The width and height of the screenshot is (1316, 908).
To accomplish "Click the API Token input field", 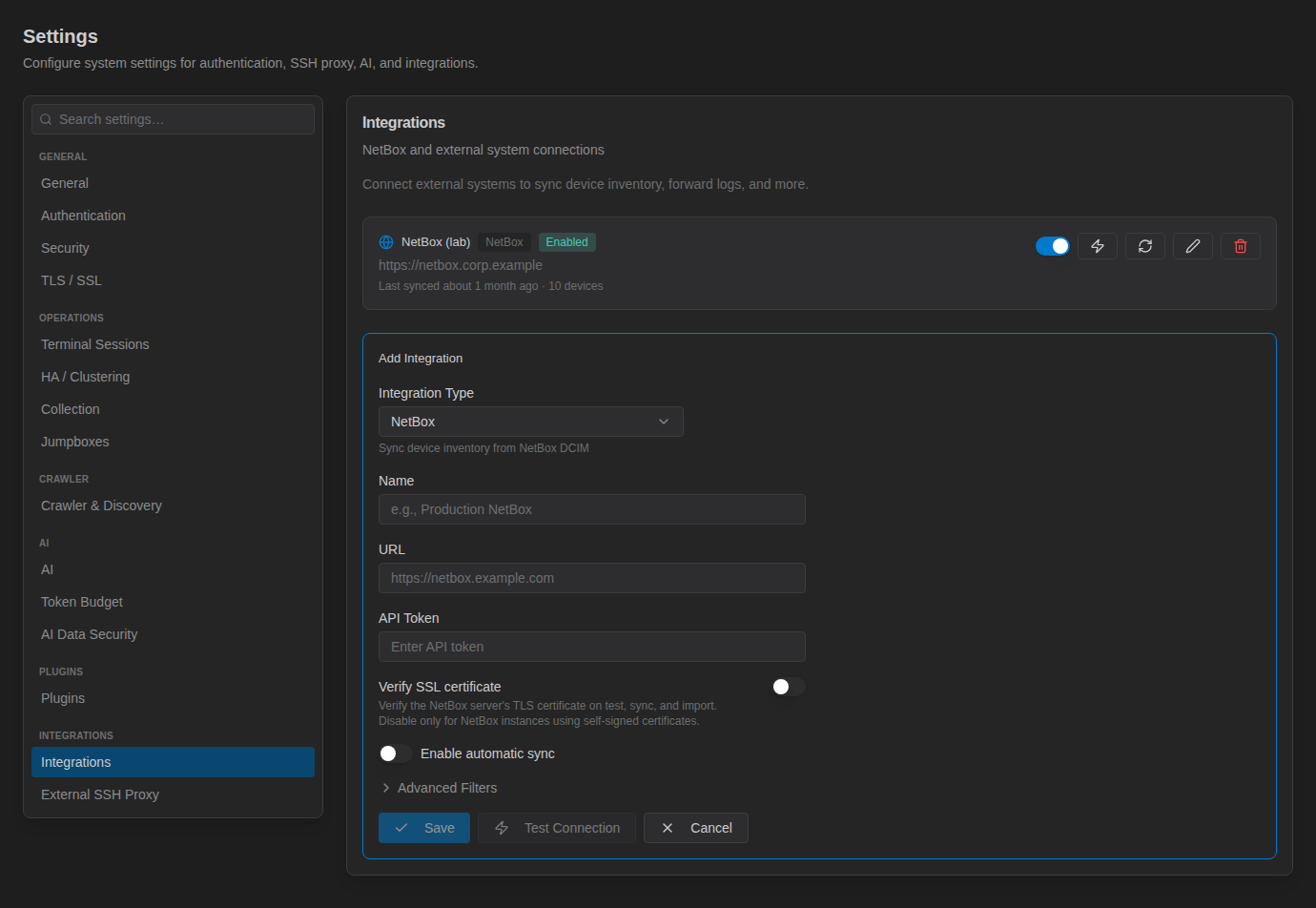I will (x=592, y=647).
